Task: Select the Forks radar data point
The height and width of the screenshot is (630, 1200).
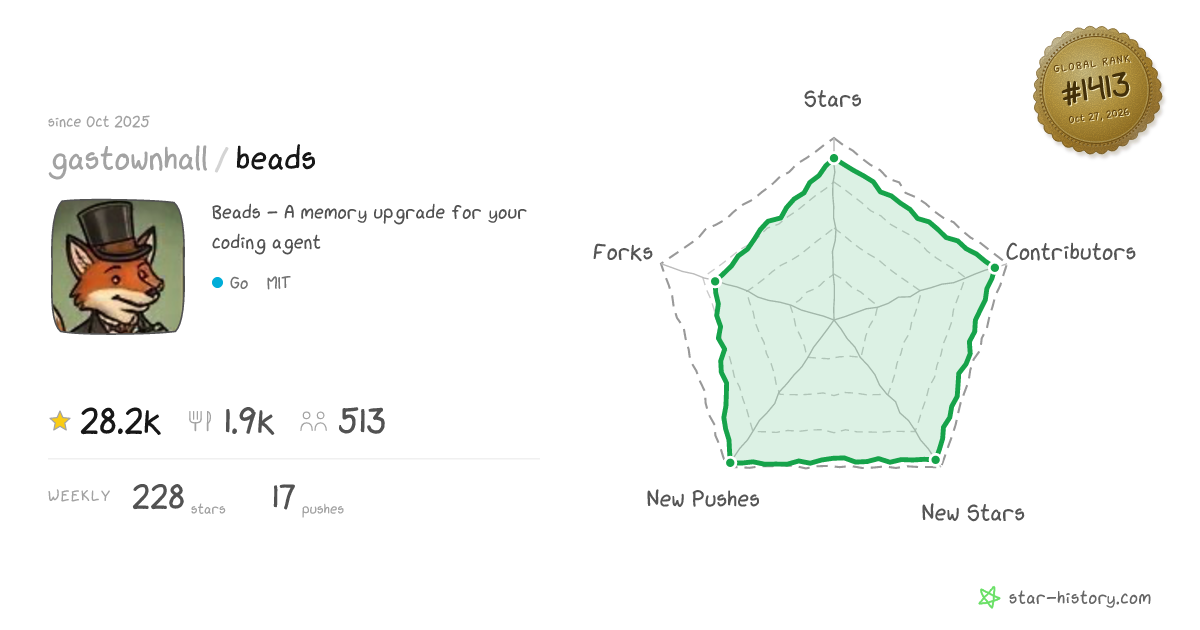Action: (715, 281)
